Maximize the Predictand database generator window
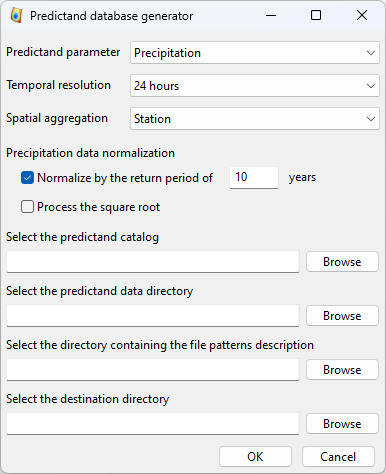This screenshot has width=386, height=474. pyautogui.click(x=316, y=15)
